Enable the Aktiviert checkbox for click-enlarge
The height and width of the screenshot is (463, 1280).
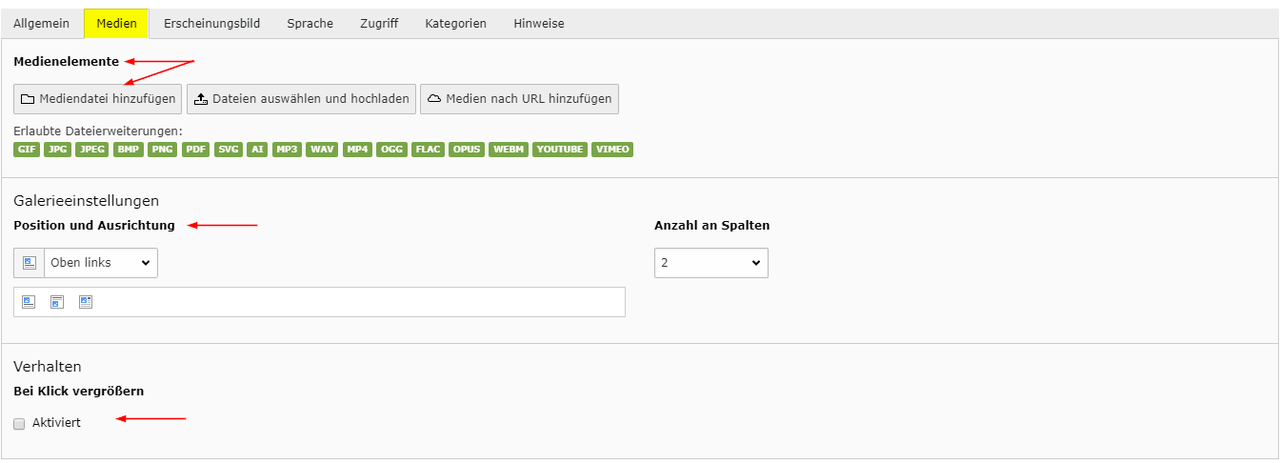[x=19, y=423]
